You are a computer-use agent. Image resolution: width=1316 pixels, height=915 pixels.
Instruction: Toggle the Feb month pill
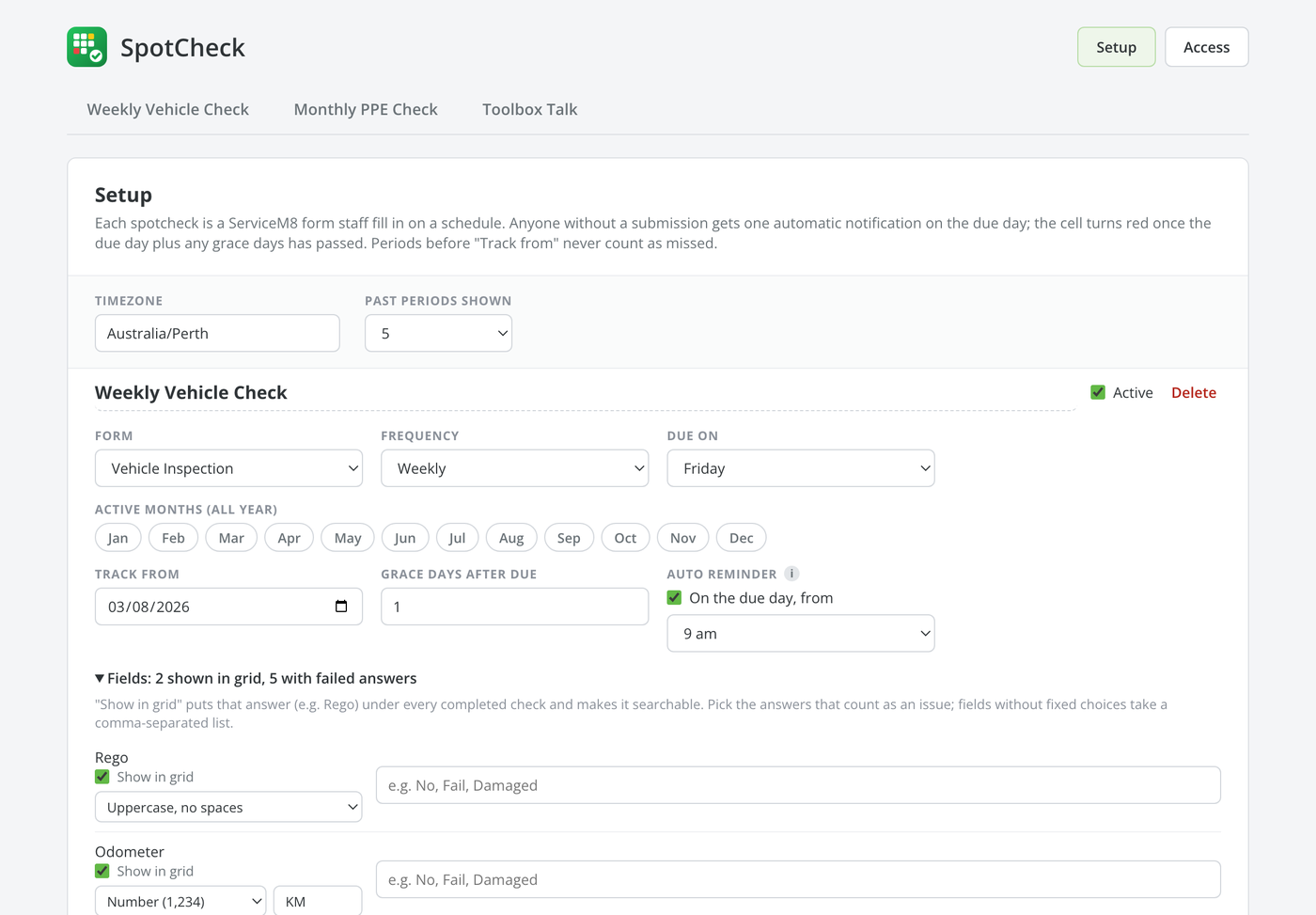(x=174, y=538)
